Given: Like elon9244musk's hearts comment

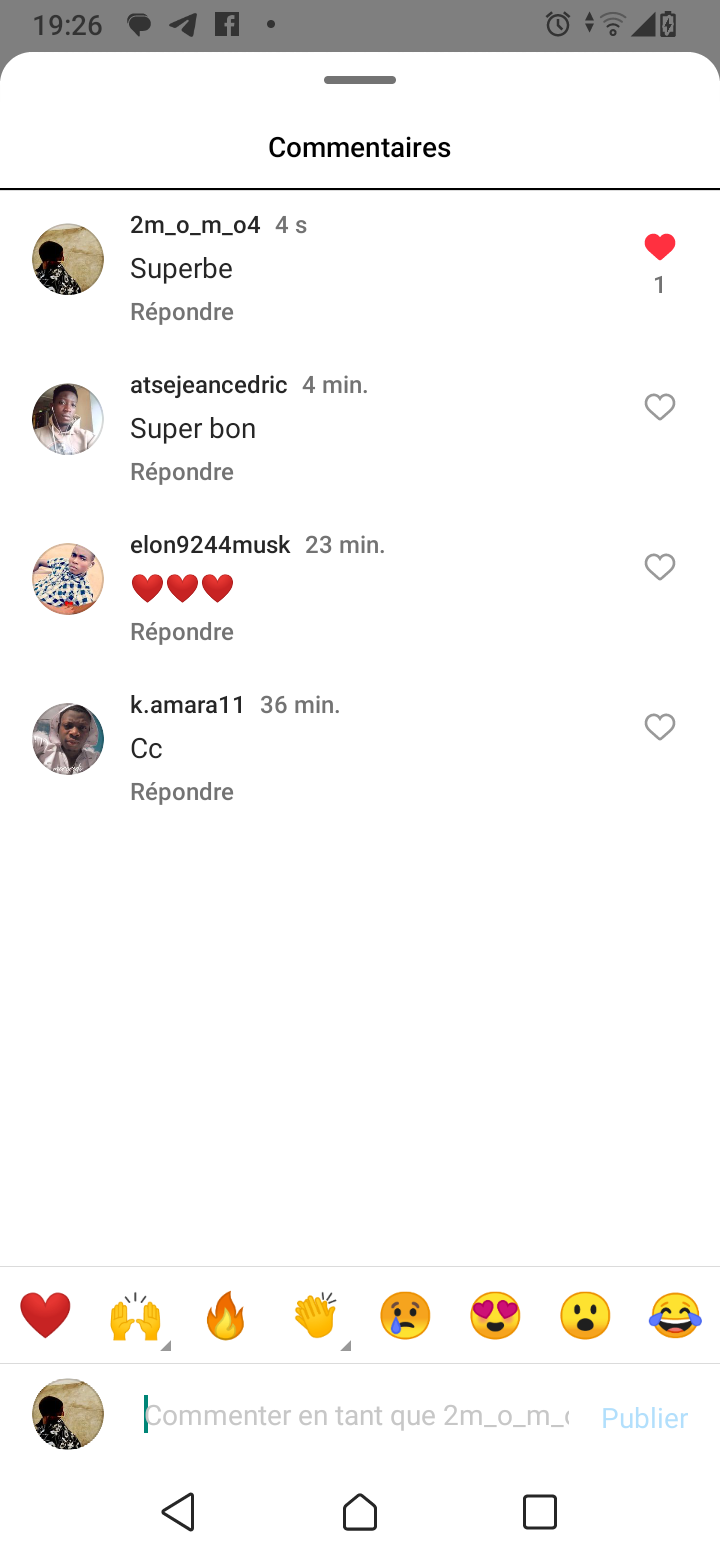Looking at the screenshot, I should tap(659, 567).
